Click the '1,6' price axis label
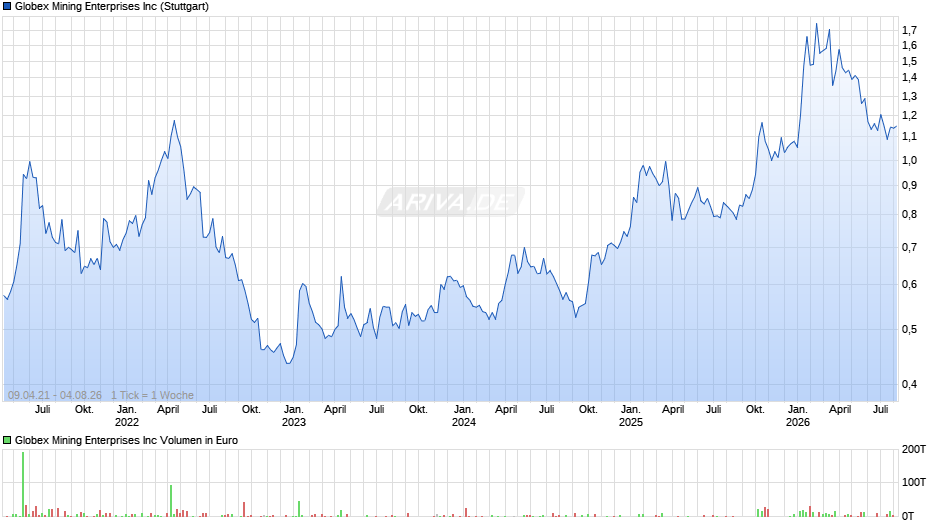Image resolution: width=940 pixels, height=526 pixels. click(x=909, y=46)
